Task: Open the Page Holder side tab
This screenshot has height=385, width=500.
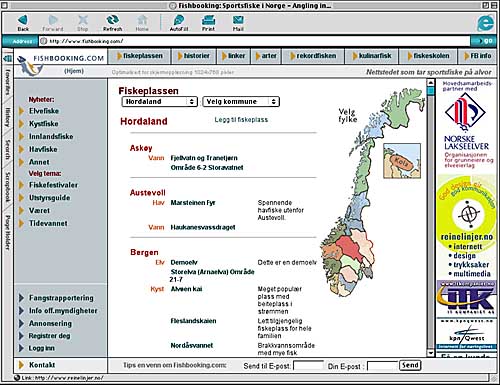Action: click(8, 232)
